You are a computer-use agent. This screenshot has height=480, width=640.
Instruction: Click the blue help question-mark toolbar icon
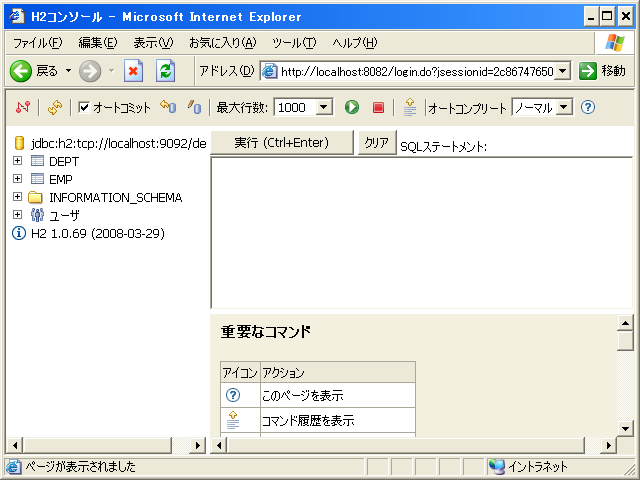pyautogui.click(x=588, y=107)
